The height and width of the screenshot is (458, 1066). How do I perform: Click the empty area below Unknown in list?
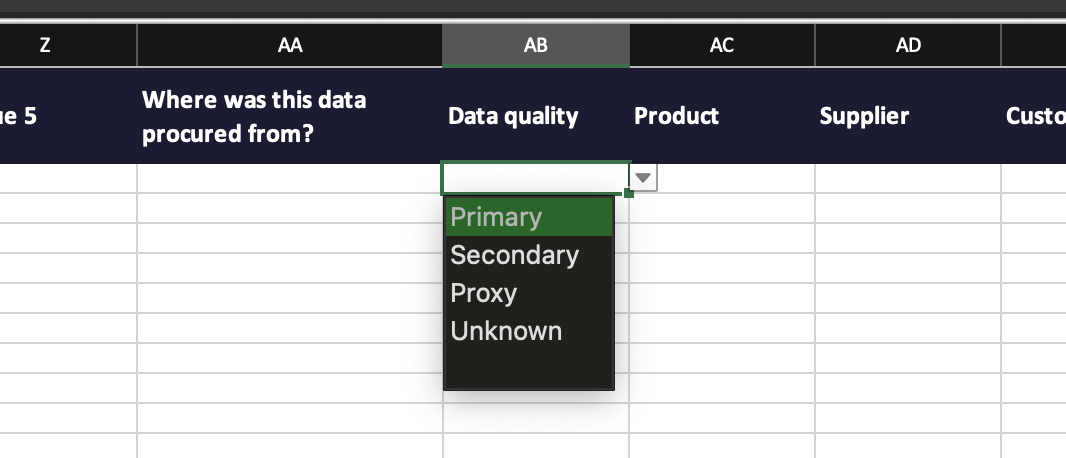pyautogui.click(x=528, y=368)
